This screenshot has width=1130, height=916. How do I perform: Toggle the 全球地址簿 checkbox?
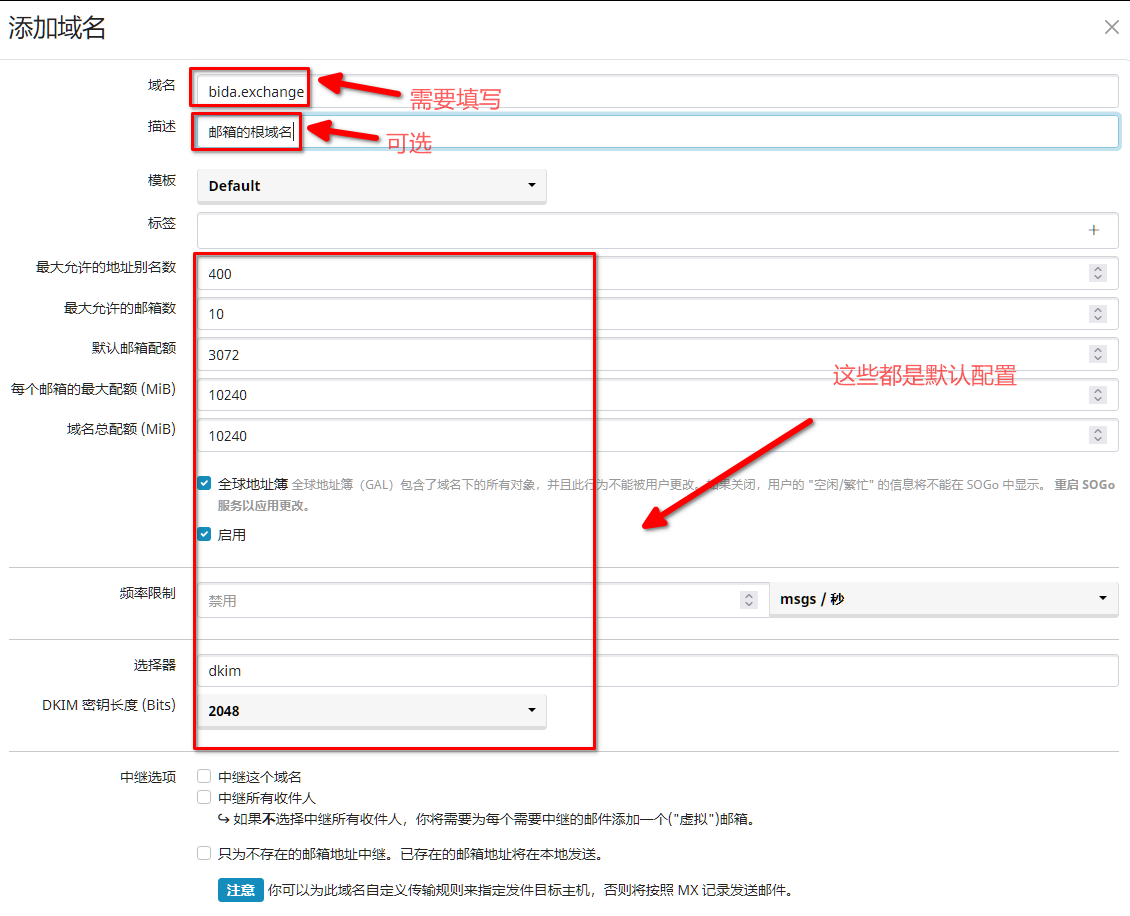pos(204,484)
